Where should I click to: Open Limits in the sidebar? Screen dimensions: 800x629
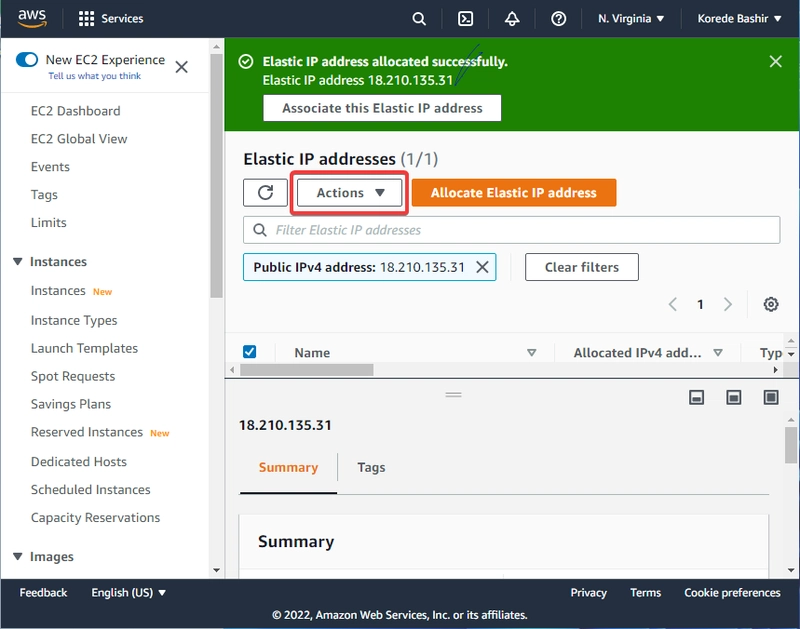pyautogui.click(x=48, y=223)
